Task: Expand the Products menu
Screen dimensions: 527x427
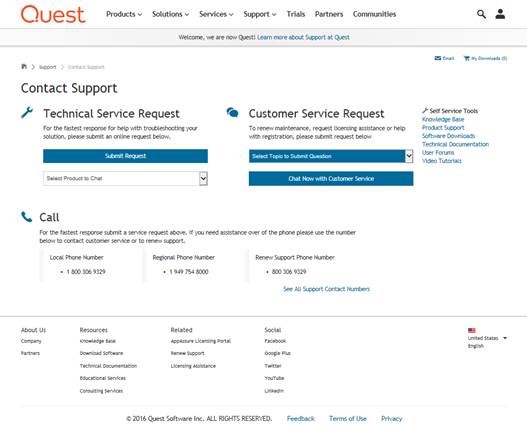Action: (x=124, y=14)
